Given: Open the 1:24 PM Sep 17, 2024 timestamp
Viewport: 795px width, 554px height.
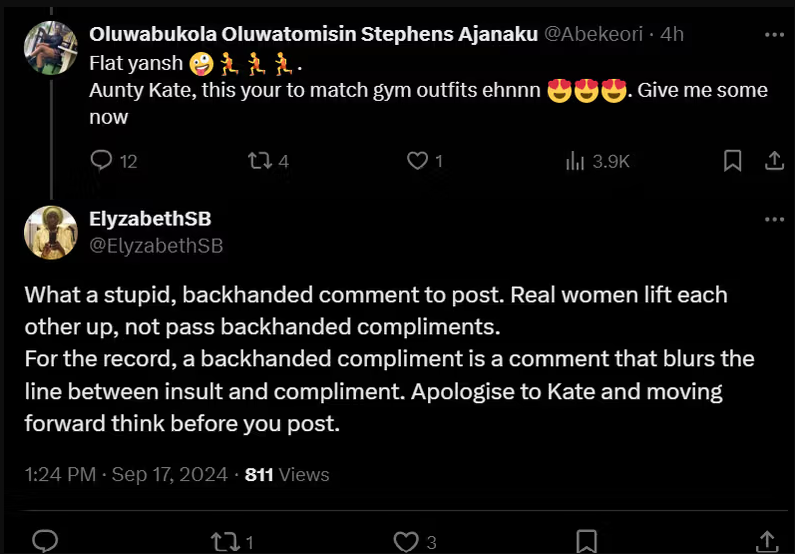Looking at the screenshot, I should pos(126,475).
